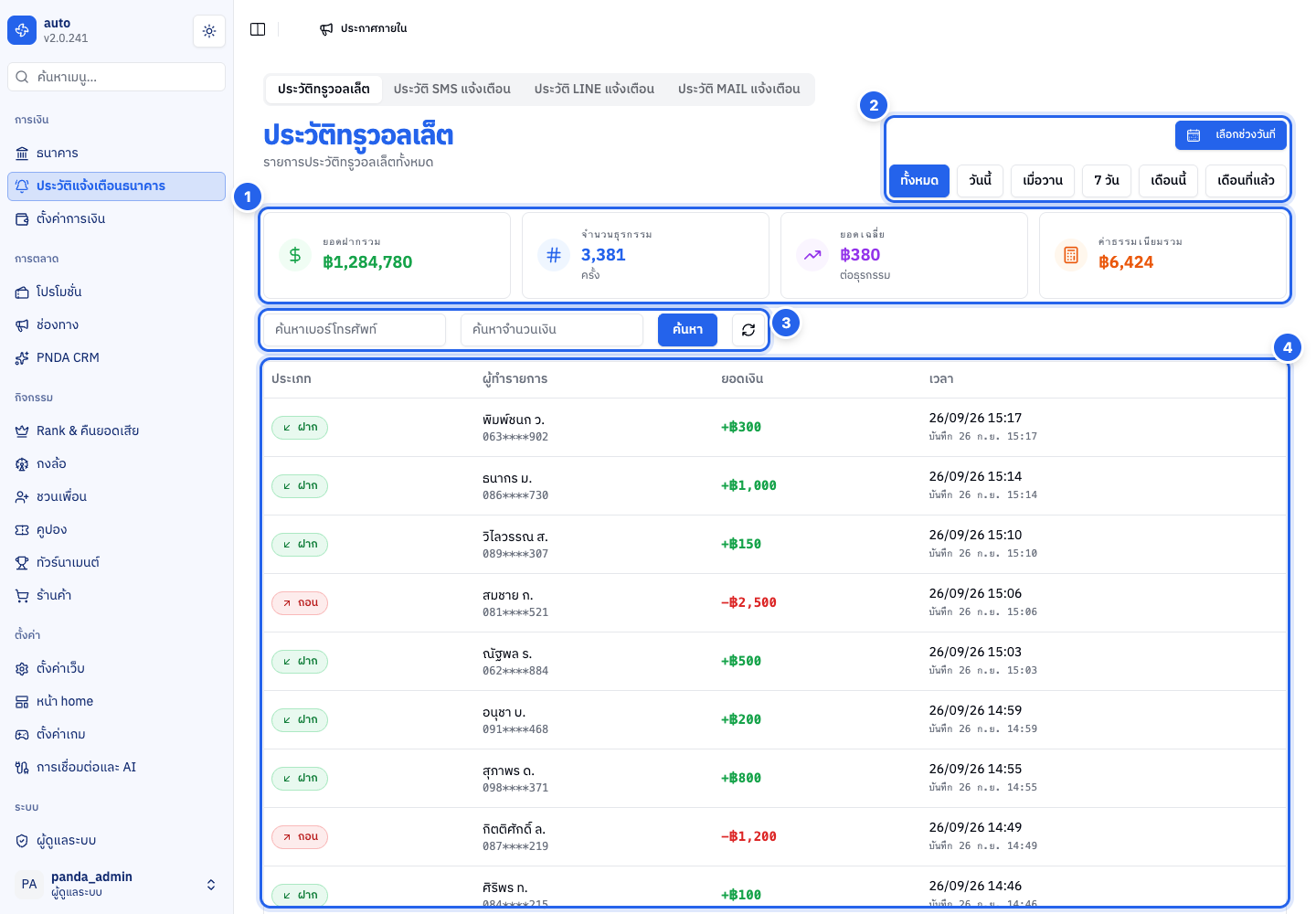Select the เดือนที่แล้ว filter button

tap(1246, 180)
